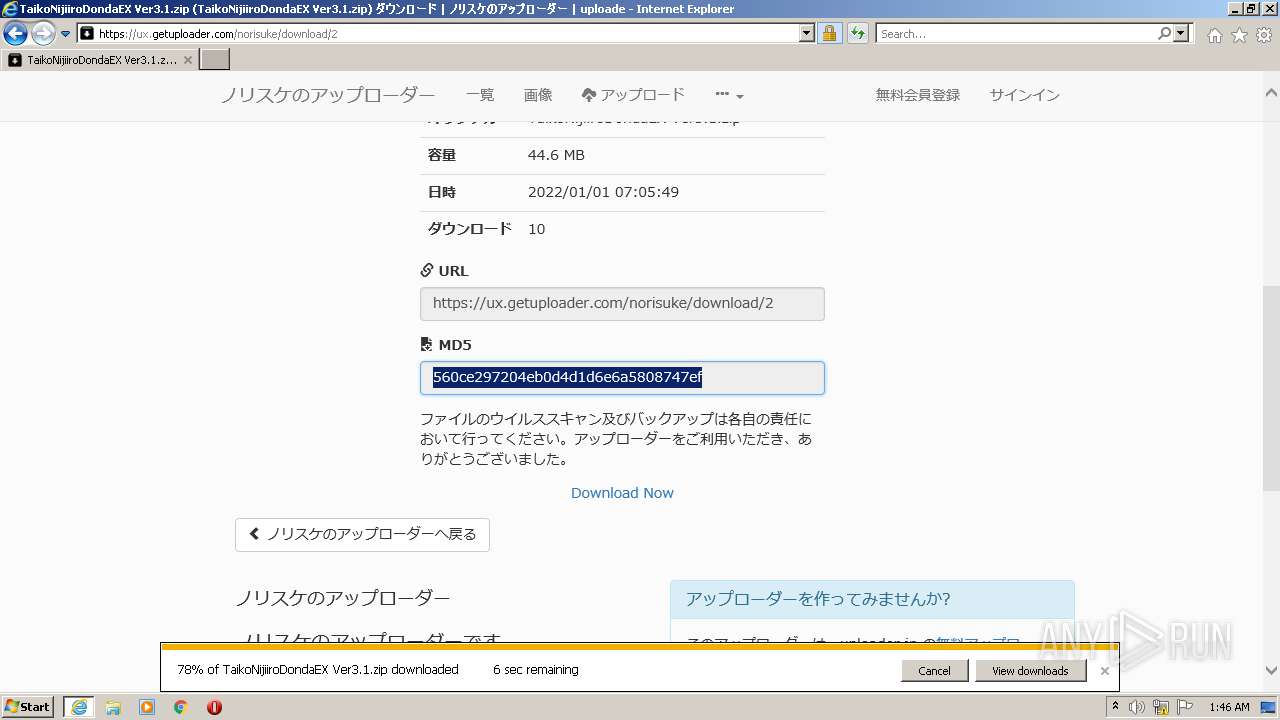Image resolution: width=1280 pixels, height=720 pixels.
Task: Open the アップロード menu item
Action: [x=633, y=95]
